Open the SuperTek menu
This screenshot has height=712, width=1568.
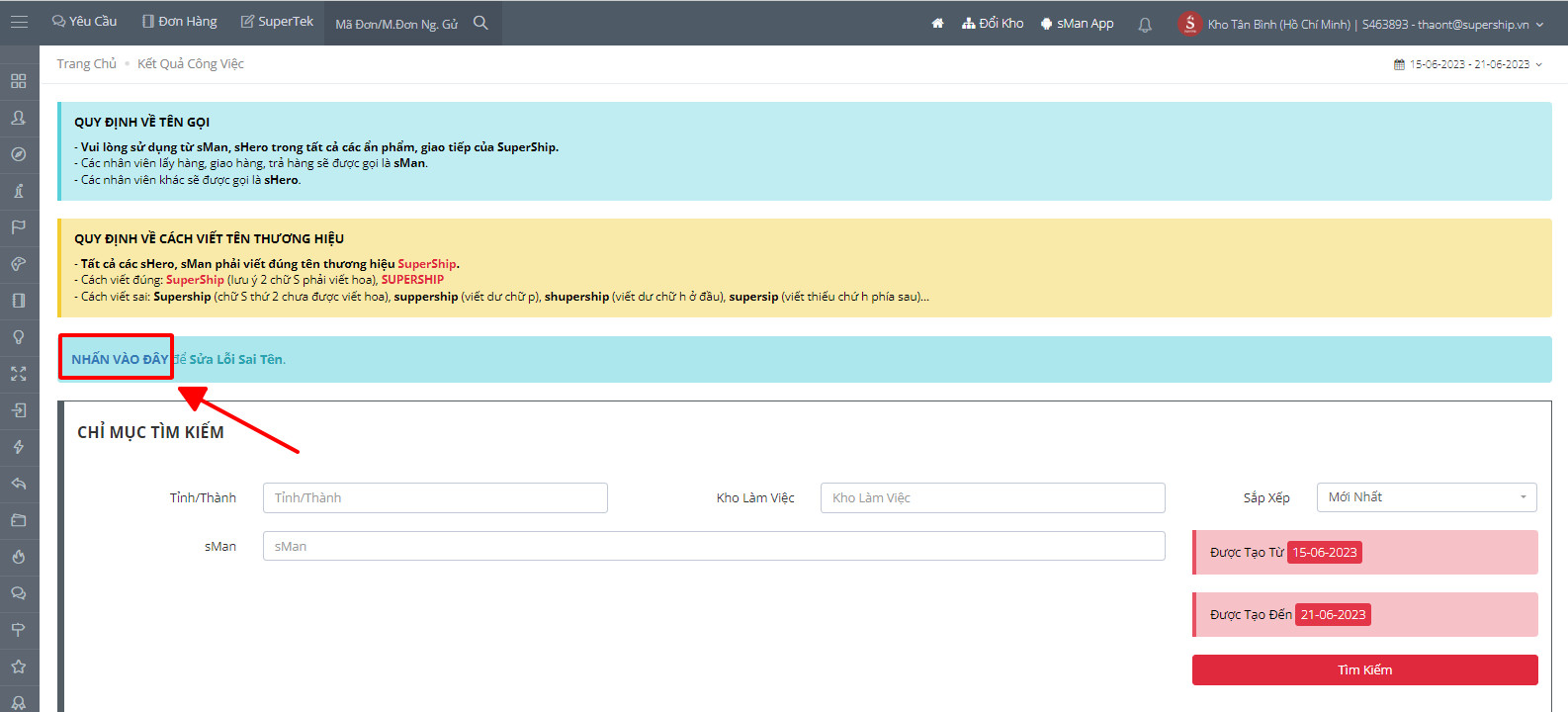point(277,22)
